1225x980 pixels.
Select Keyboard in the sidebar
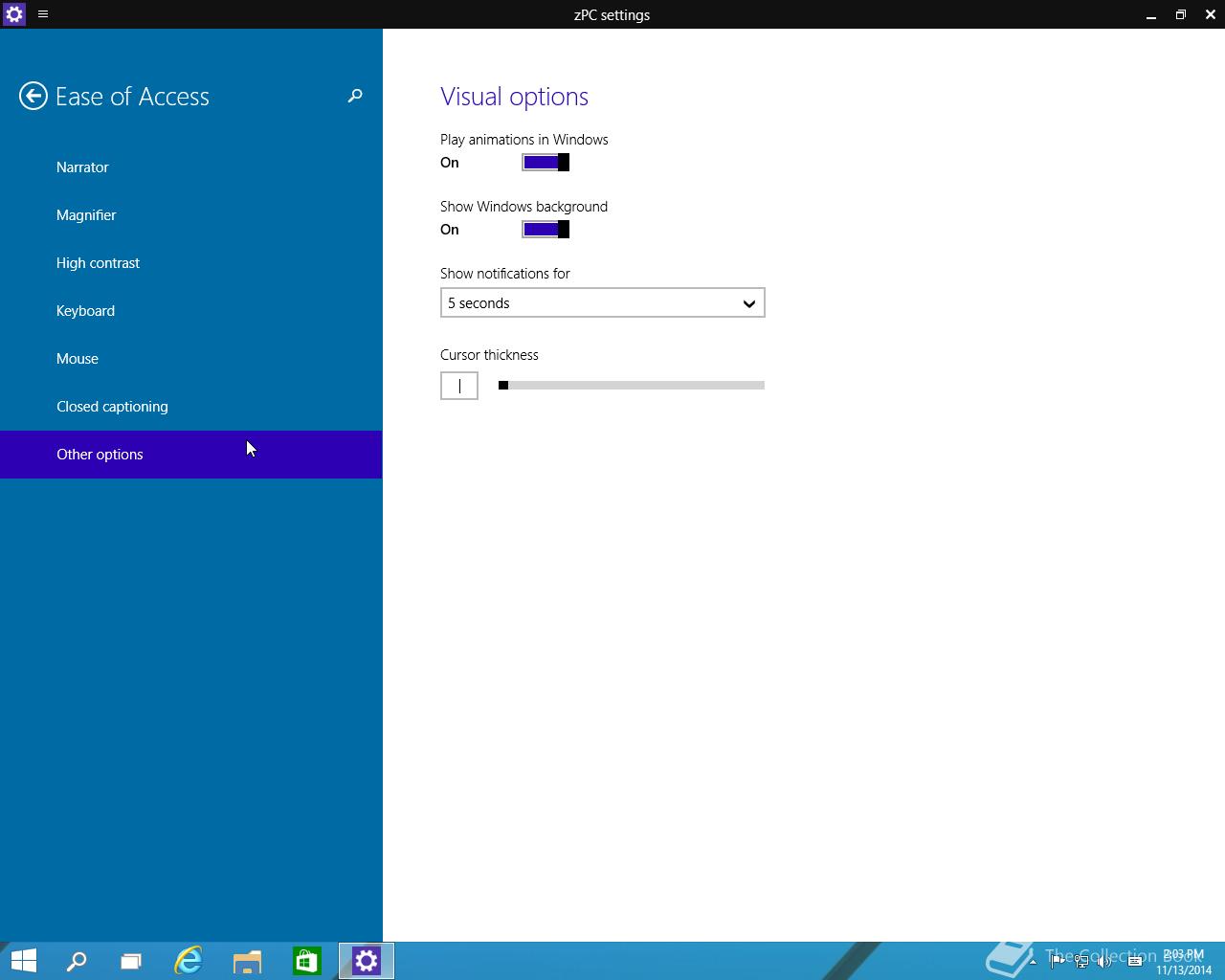[x=191, y=311]
